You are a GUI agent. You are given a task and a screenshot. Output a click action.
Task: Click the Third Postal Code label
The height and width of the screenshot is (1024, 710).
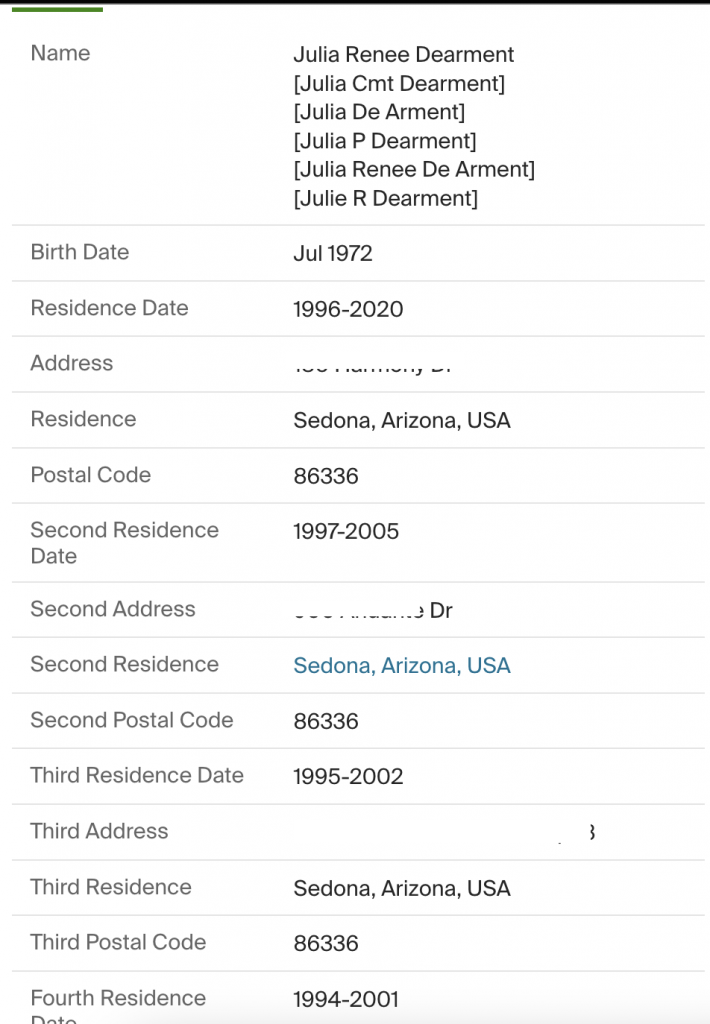(118, 942)
